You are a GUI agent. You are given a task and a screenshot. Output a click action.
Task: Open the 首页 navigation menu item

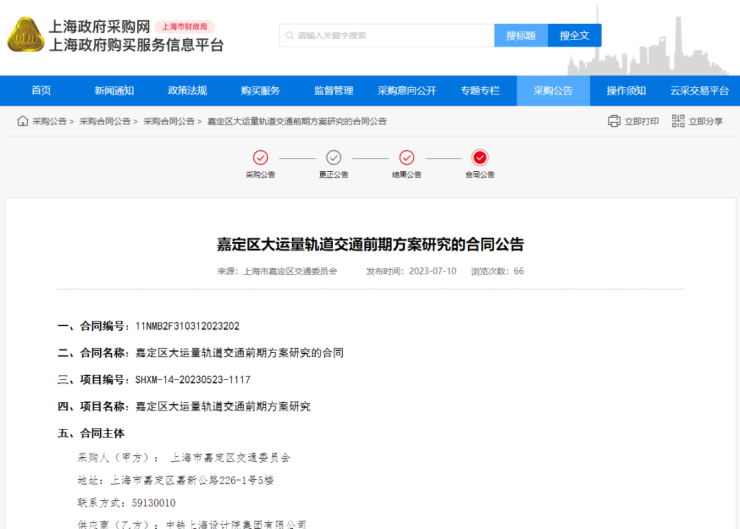[41, 90]
